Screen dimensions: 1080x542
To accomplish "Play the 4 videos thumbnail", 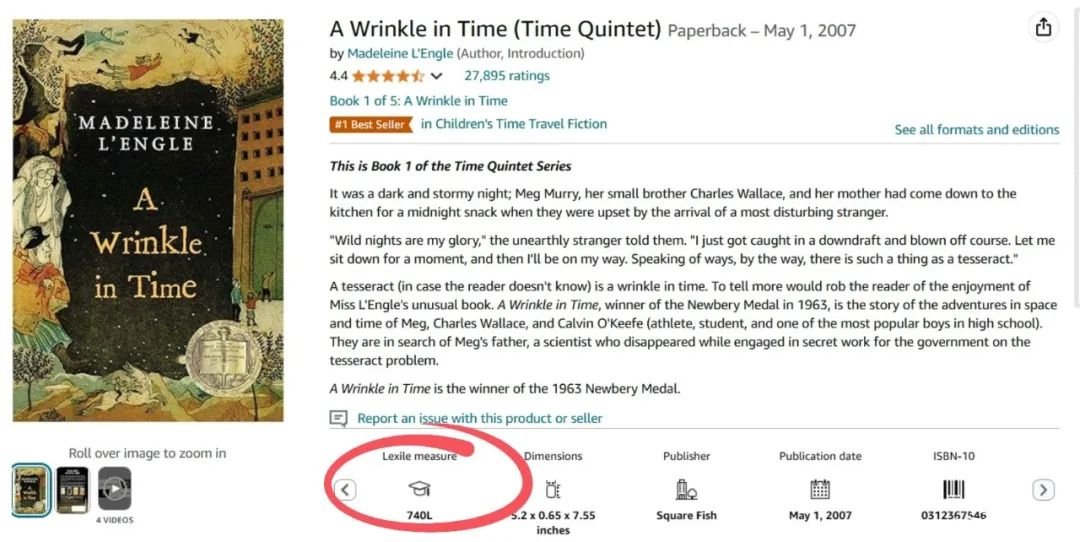I will tap(114, 489).
